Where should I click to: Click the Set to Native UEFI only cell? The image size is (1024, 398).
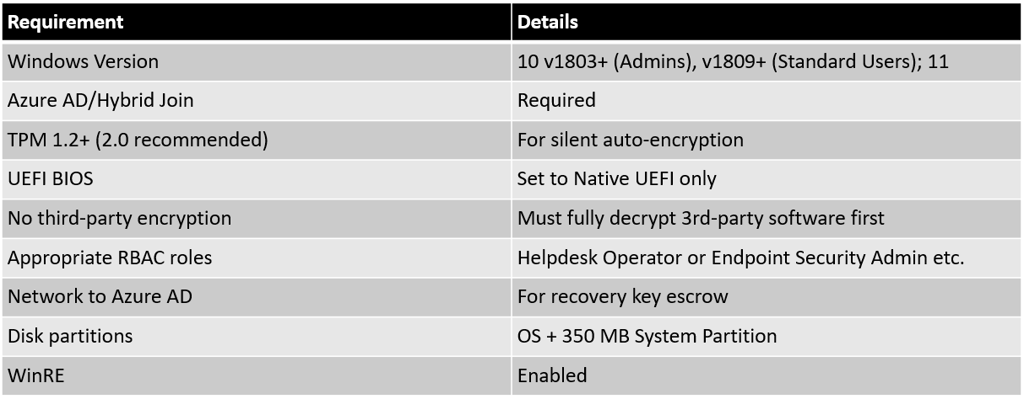coord(766,179)
